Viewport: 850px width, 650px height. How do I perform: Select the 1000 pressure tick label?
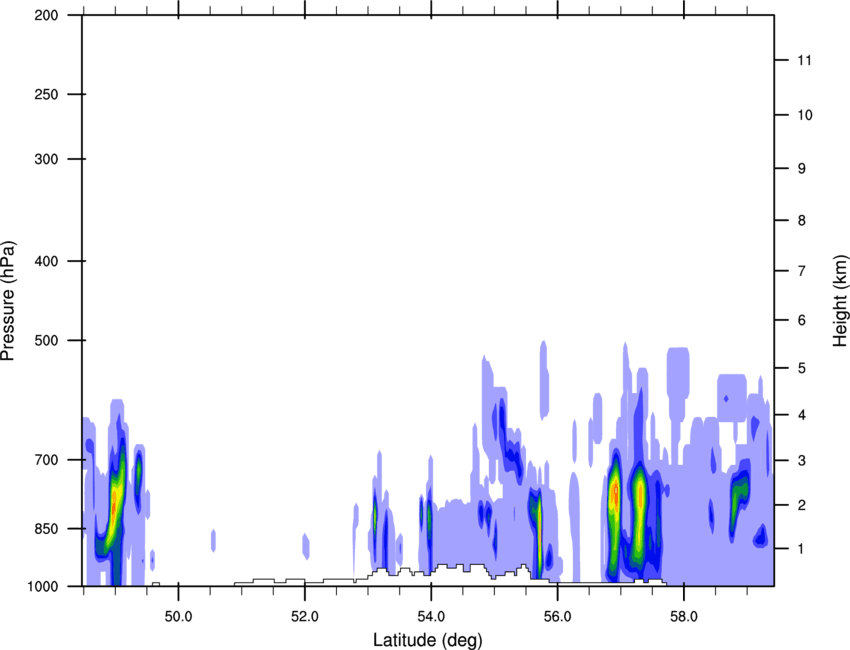tap(42, 586)
